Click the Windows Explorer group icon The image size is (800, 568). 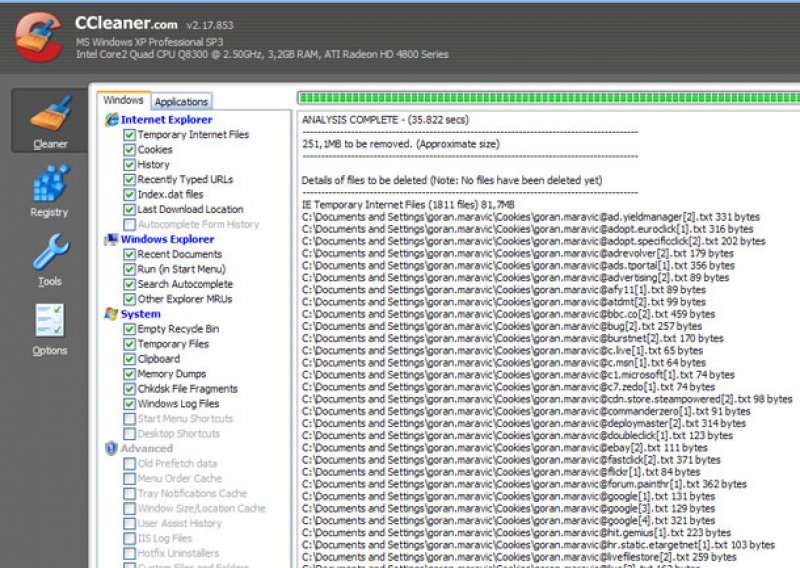point(111,239)
